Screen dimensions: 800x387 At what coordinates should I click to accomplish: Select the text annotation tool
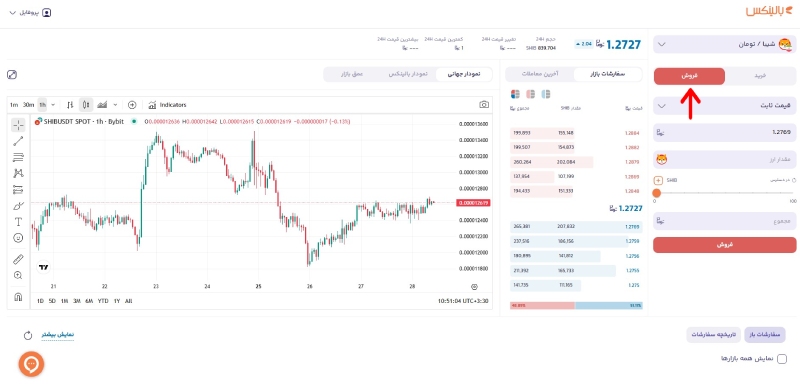(x=18, y=222)
